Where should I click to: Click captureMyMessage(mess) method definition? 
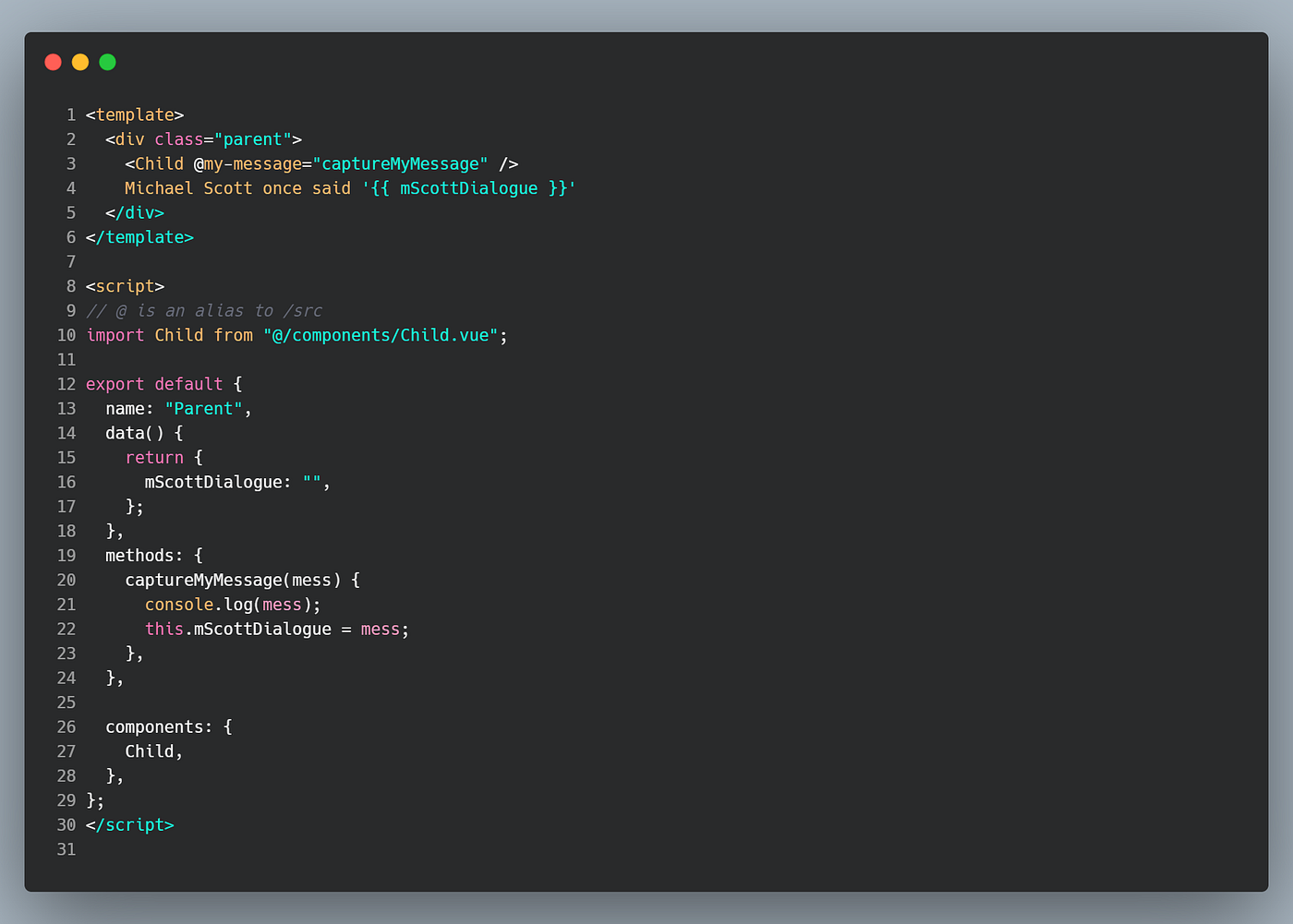(x=233, y=580)
